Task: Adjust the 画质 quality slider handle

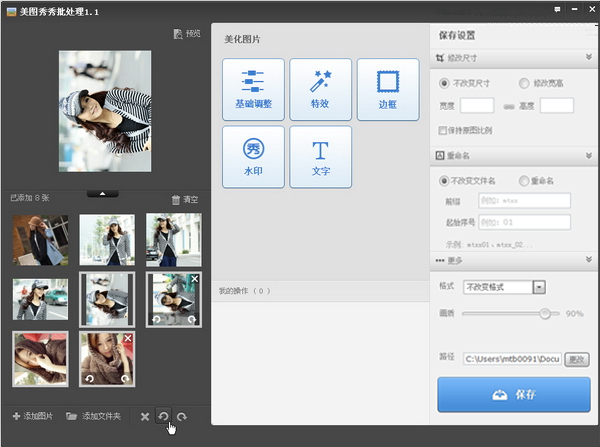Action: (x=545, y=313)
